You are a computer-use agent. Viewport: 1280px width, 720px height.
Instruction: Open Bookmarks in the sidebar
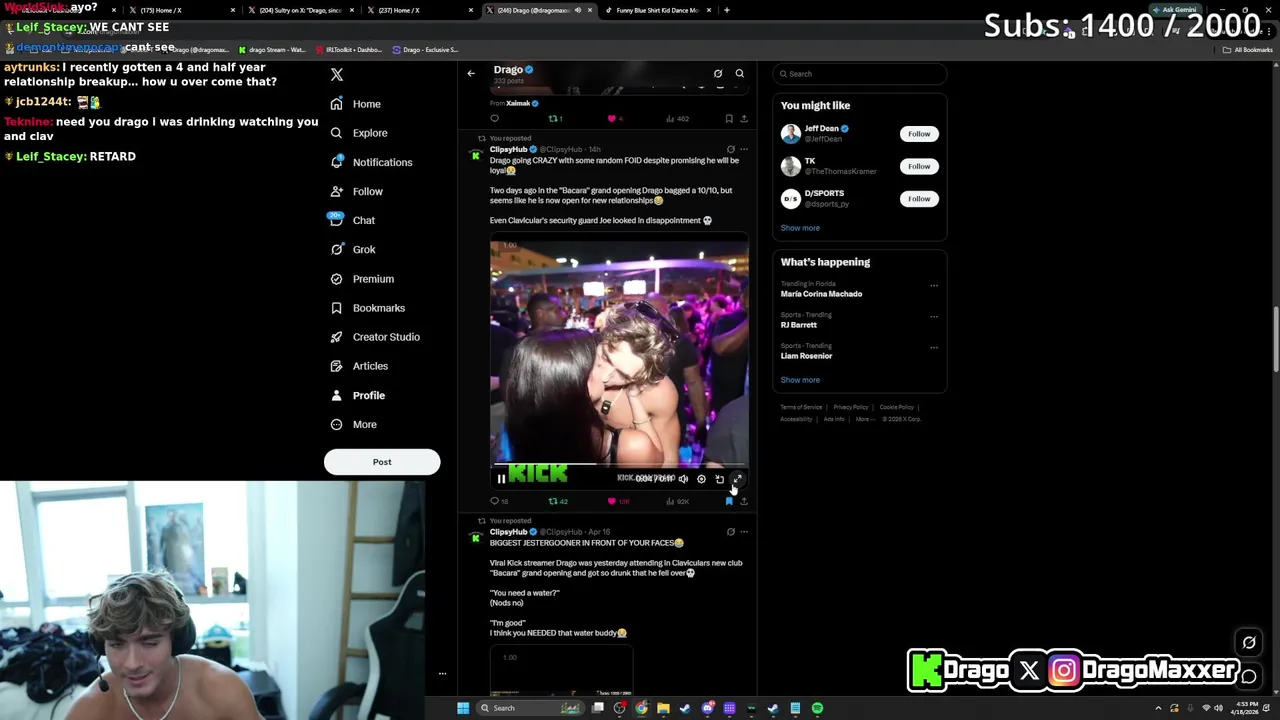367,308
